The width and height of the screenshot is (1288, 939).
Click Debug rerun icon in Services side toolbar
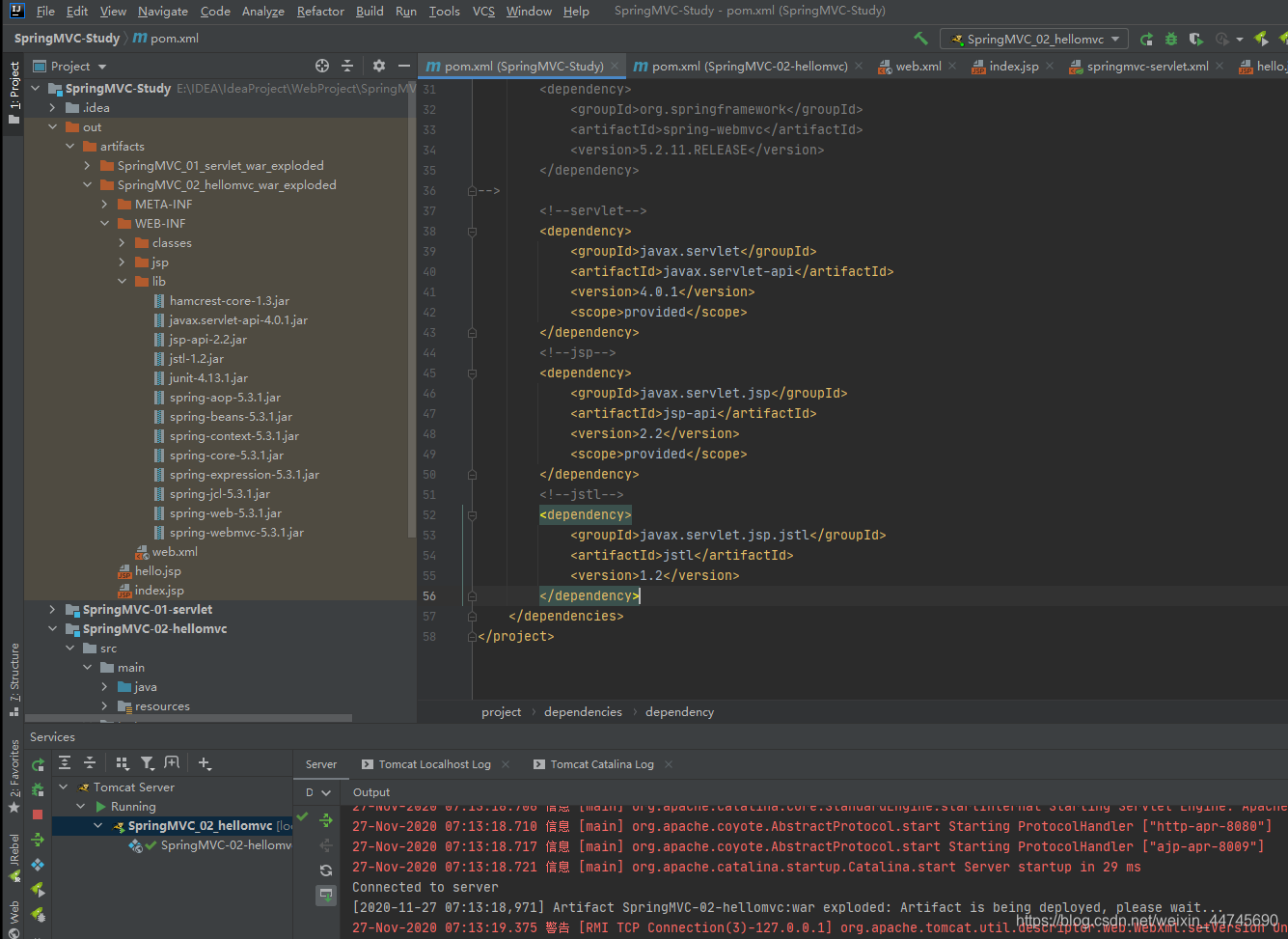click(38, 789)
